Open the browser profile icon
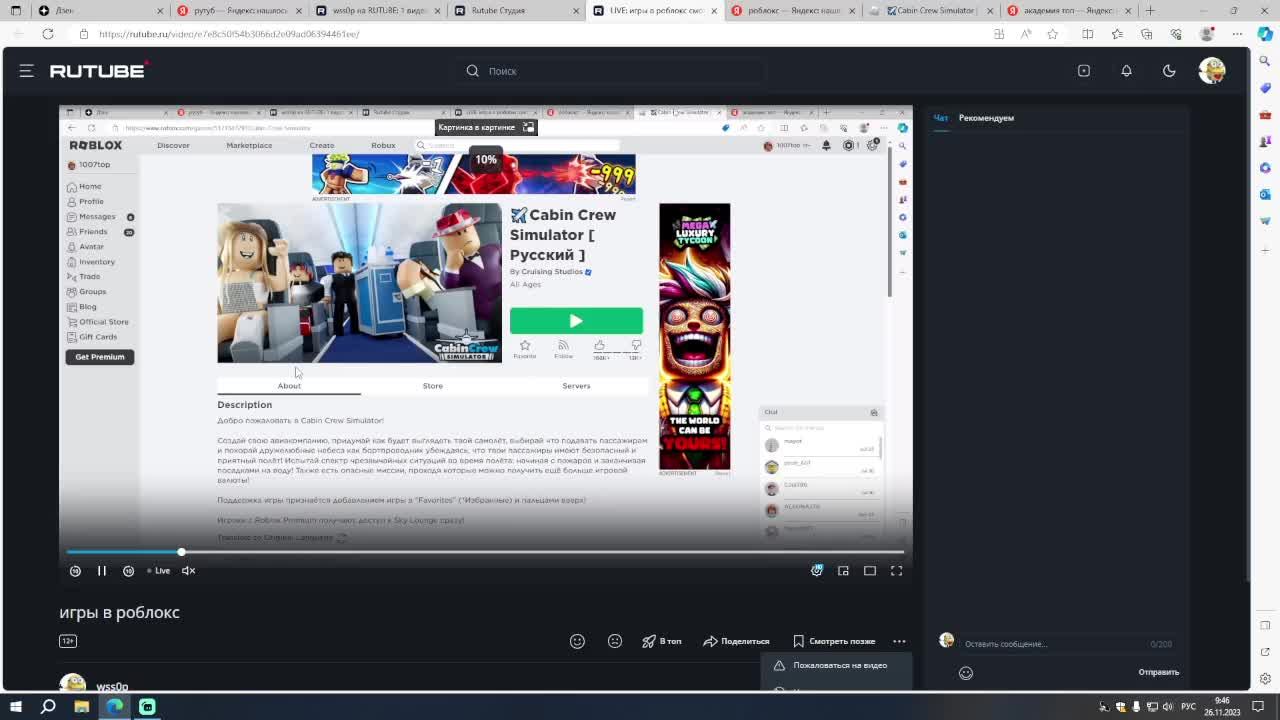This screenshot has height=720, width=1280. (x=1207, y=34)
